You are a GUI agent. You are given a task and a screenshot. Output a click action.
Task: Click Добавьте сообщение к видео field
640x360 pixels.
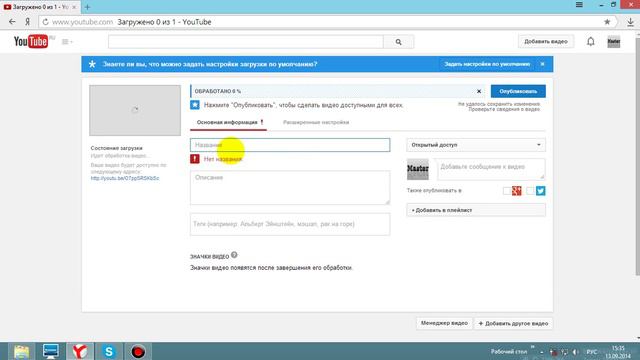(491, 169)
